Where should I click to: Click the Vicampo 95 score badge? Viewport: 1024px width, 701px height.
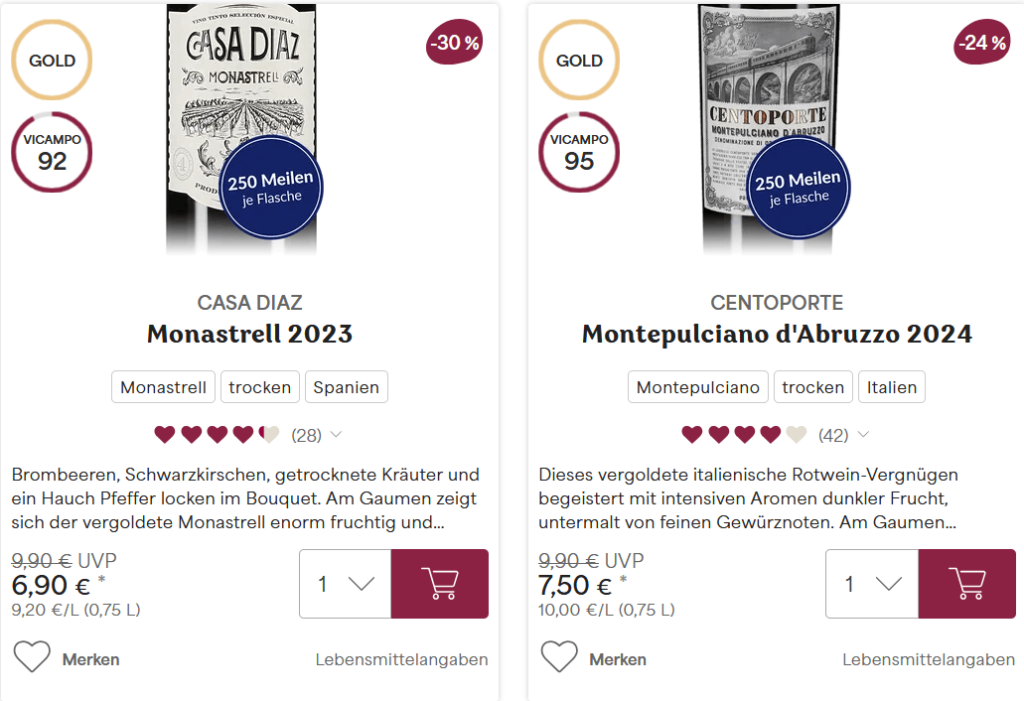[579, 153]
